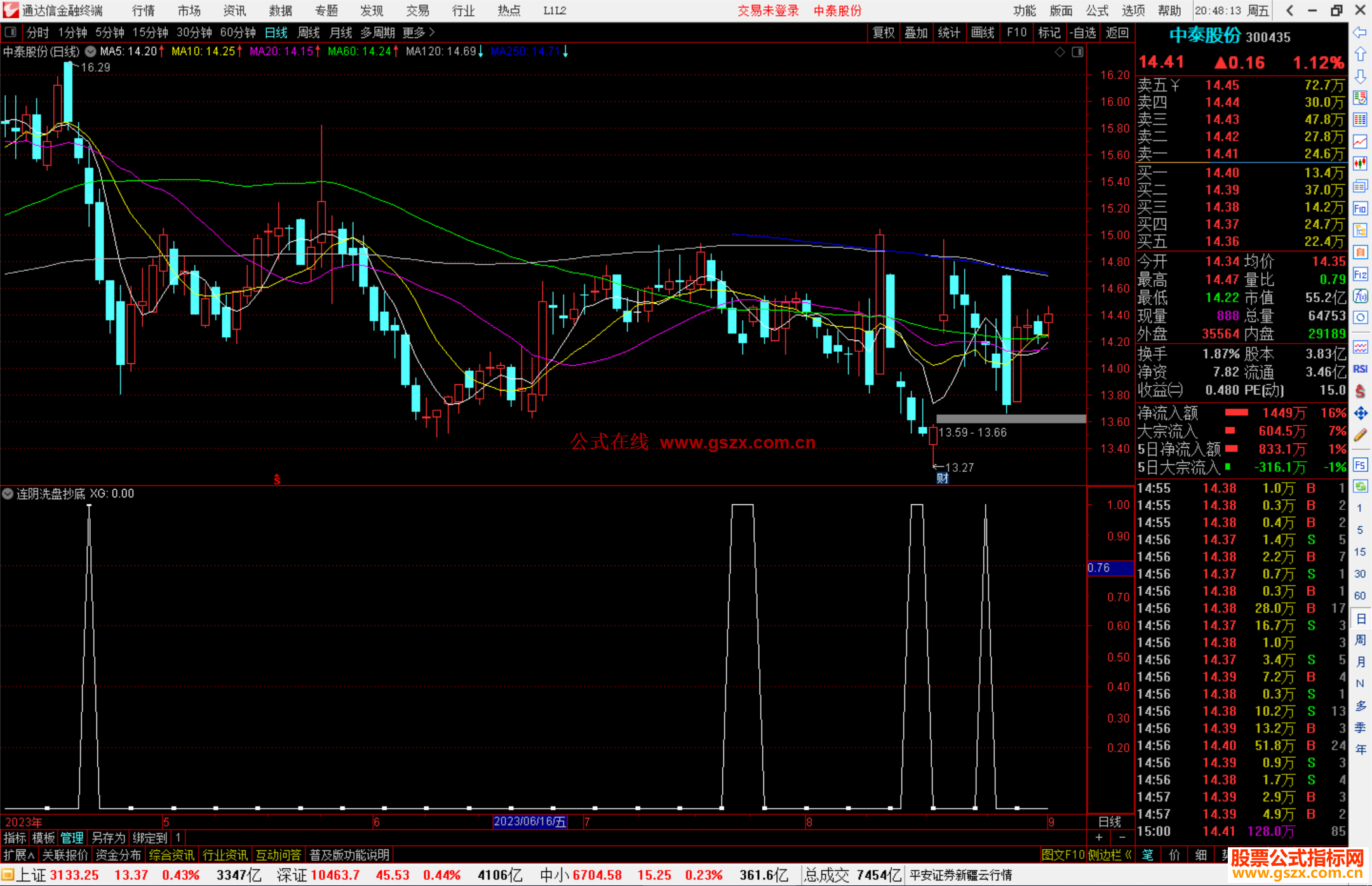Toggle the 连阴洗盘抄底 indicator circle button

[x=8, y=493]
